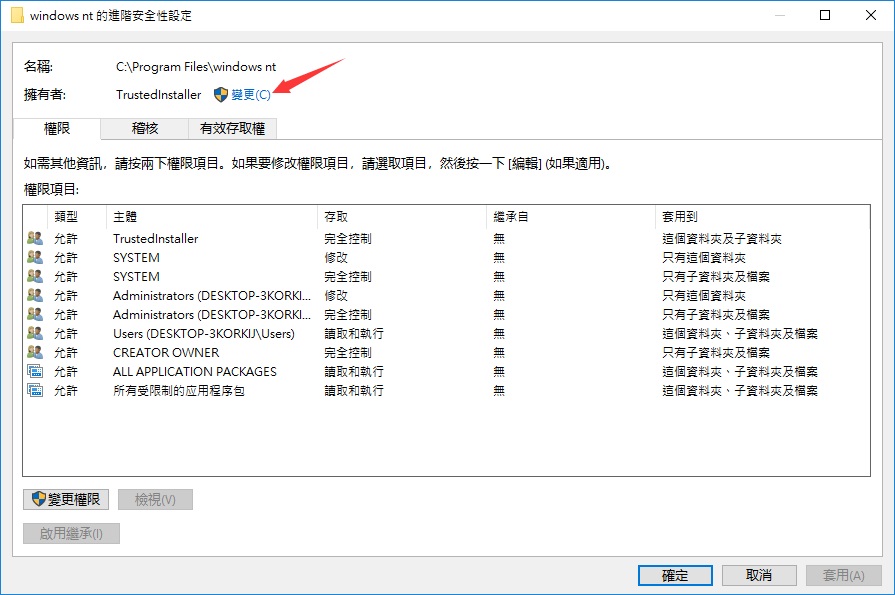
Task: Click the 取消 button
Action: [759, 576]
